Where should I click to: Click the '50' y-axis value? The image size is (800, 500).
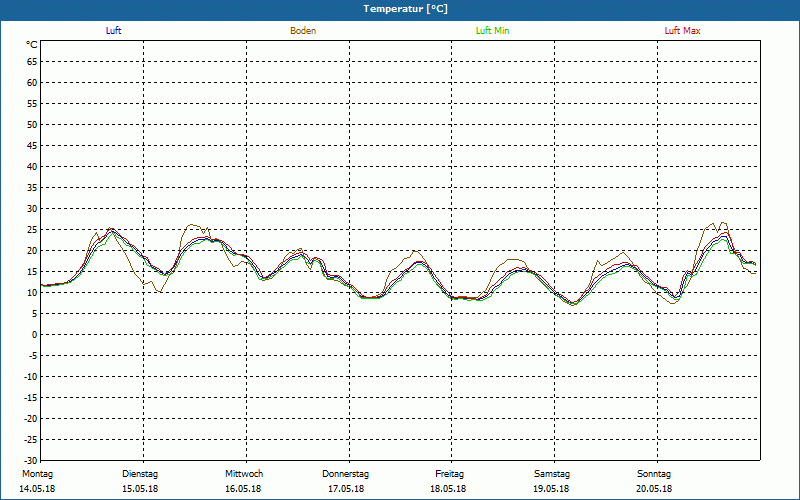tap(32, 124)
